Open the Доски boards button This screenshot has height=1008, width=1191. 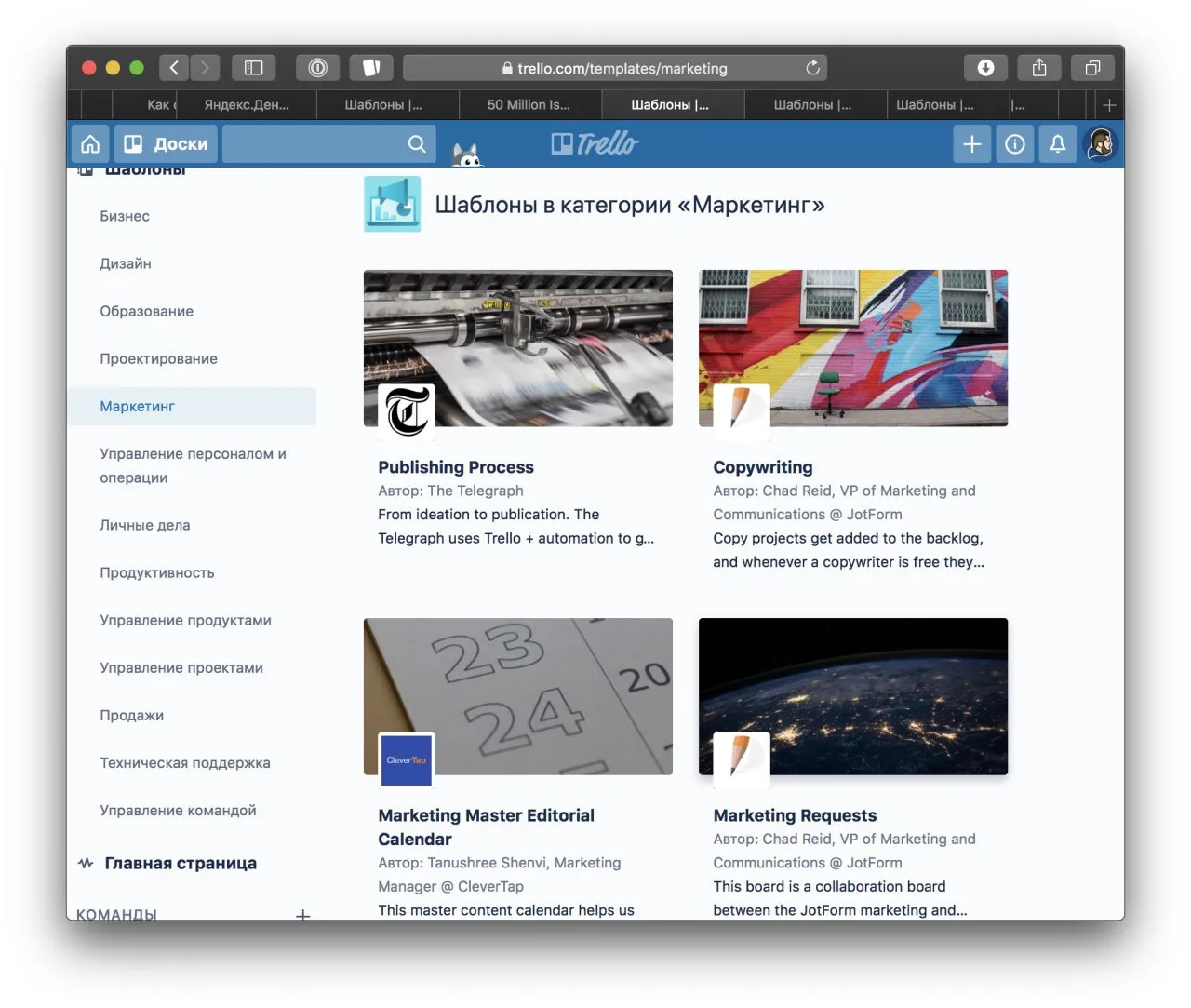point(166,144)
